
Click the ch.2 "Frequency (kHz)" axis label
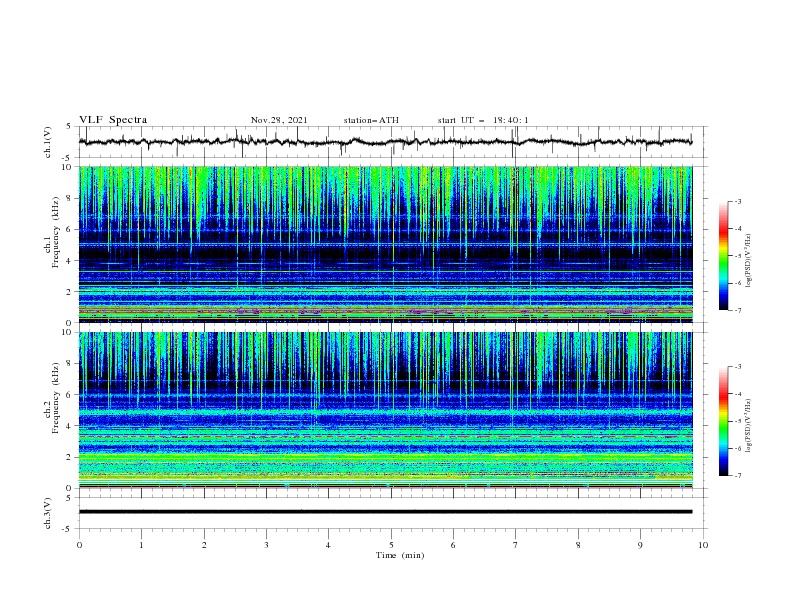click(56, 397)
